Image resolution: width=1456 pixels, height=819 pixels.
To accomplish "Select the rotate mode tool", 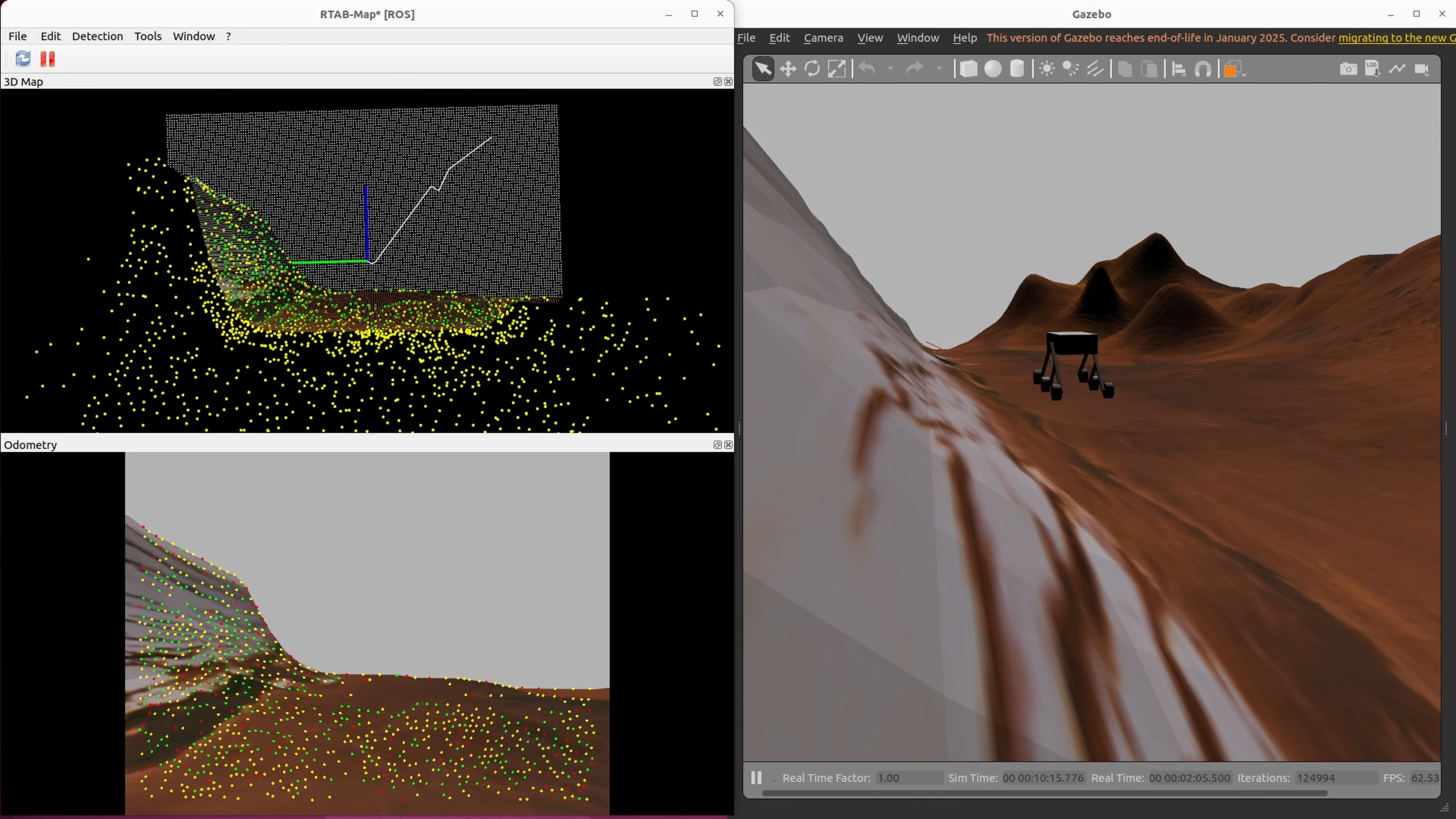I will pos(812,69).
